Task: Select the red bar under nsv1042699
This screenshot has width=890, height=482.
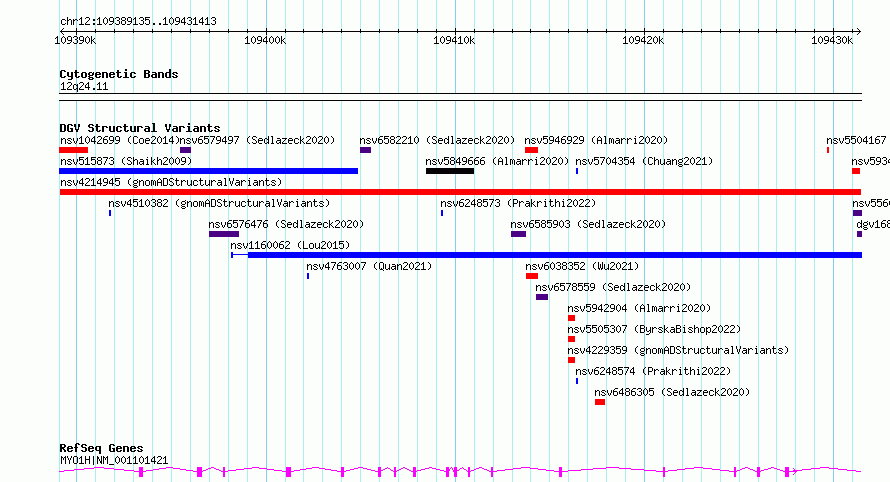Action: point(74,150)
